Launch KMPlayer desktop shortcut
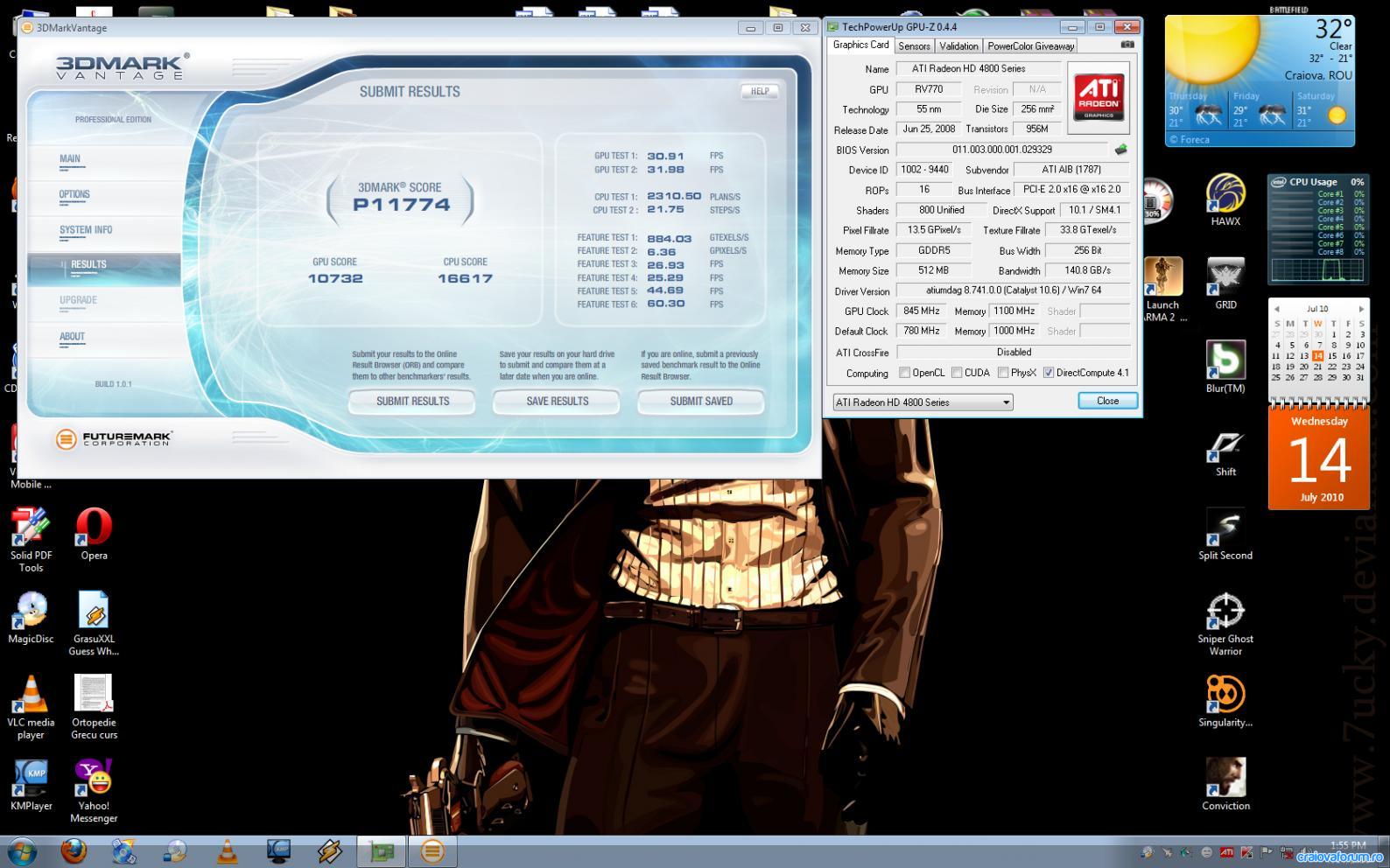The width and height of the screenshot is (1390, 868). 31,785
